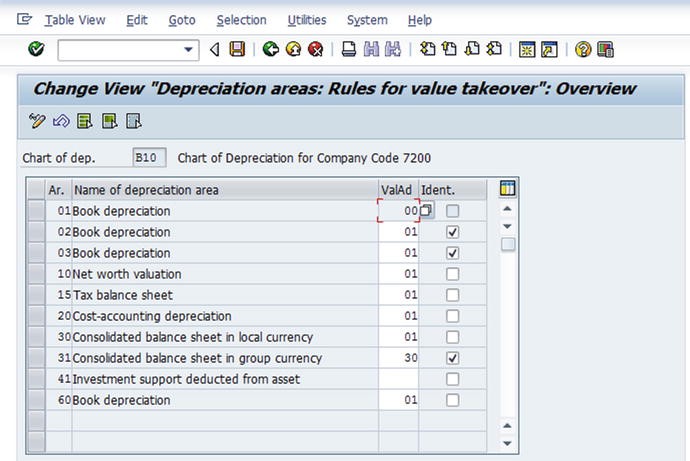Open the Utilities menu
This screenshot has height=461, width=690.
click(307, 20)
